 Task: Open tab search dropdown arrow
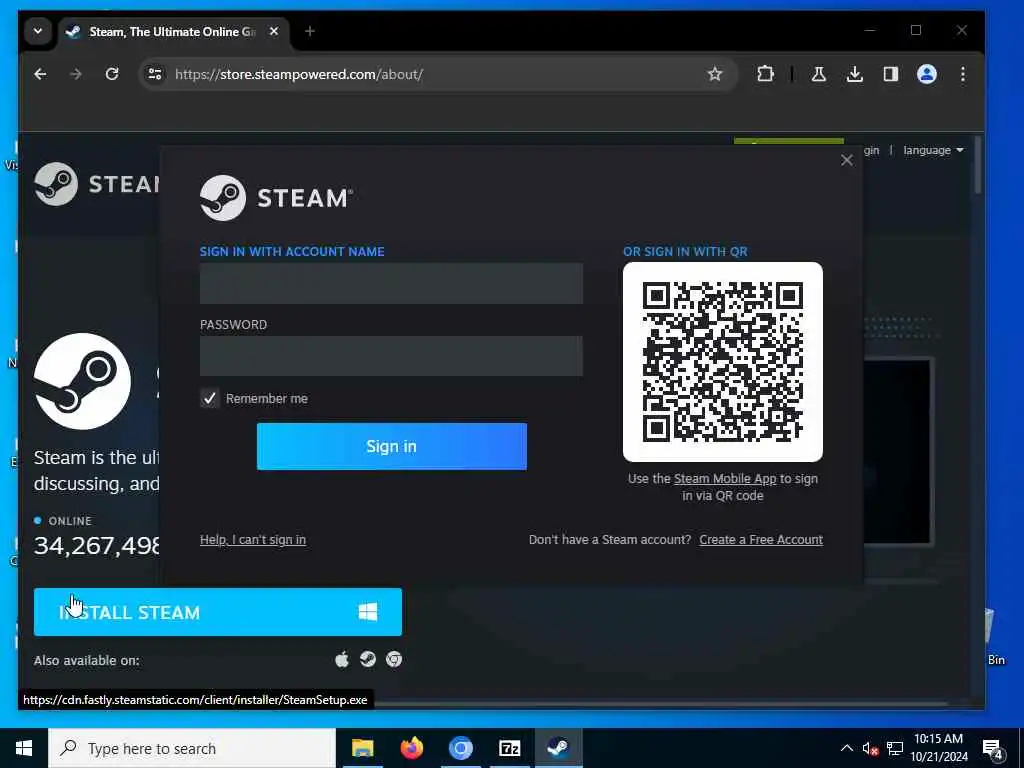(38, 31)
